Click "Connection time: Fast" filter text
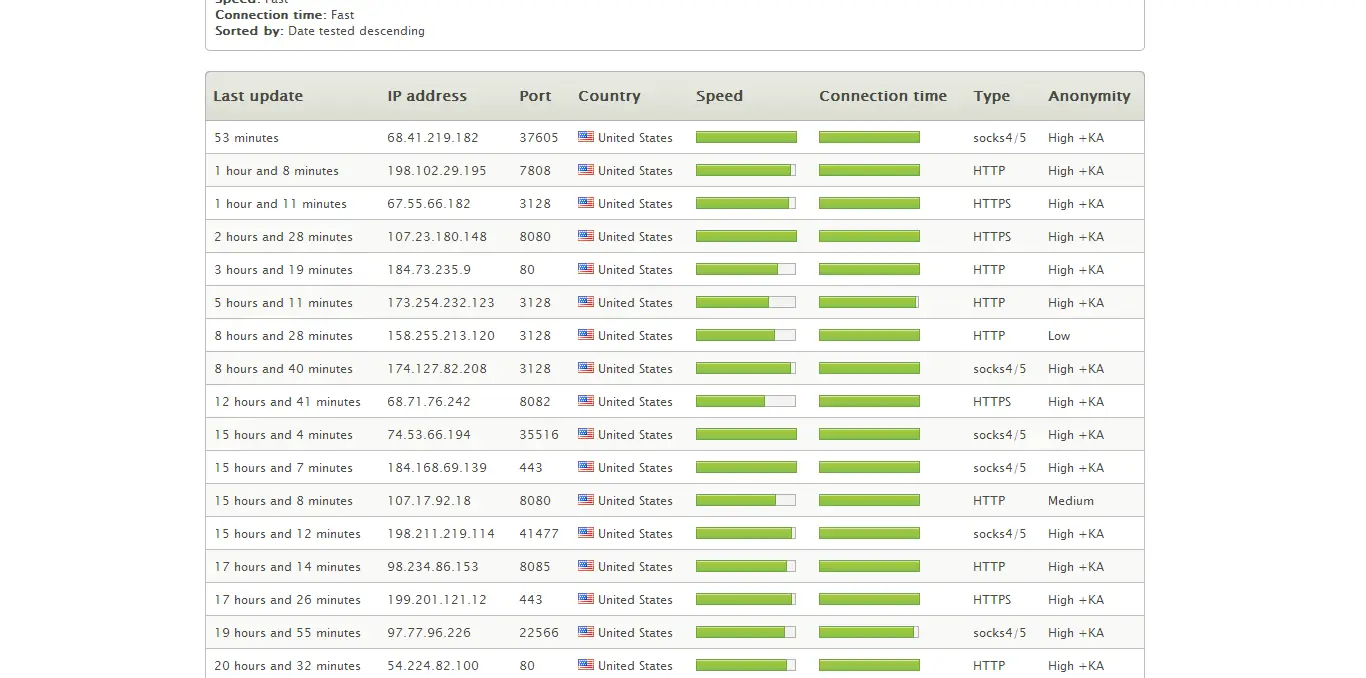The width and height of the screenshot is (1366, 678). 285,15
